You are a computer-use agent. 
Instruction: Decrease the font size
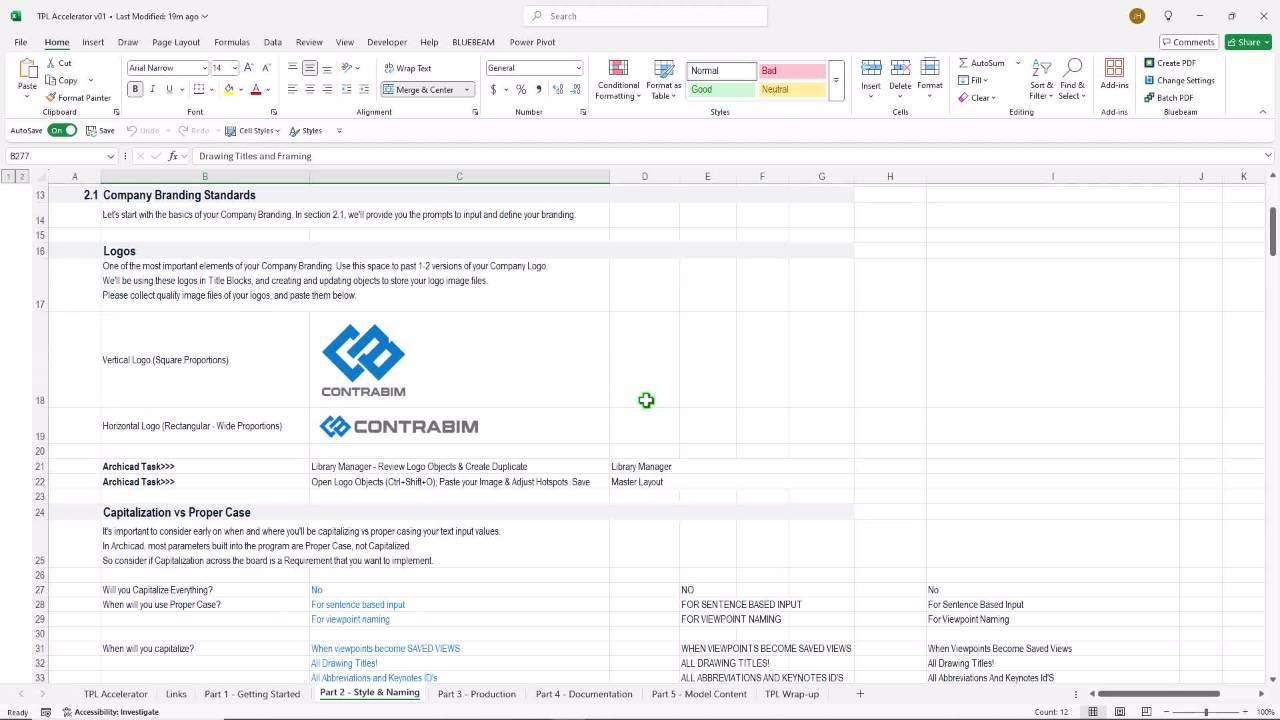pos(268,68)
